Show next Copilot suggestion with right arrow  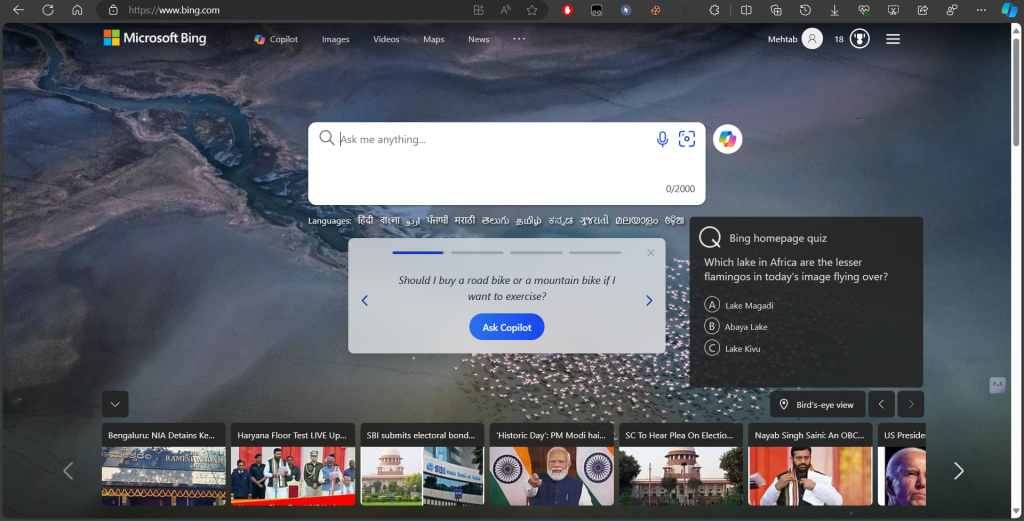pos(649,300)
